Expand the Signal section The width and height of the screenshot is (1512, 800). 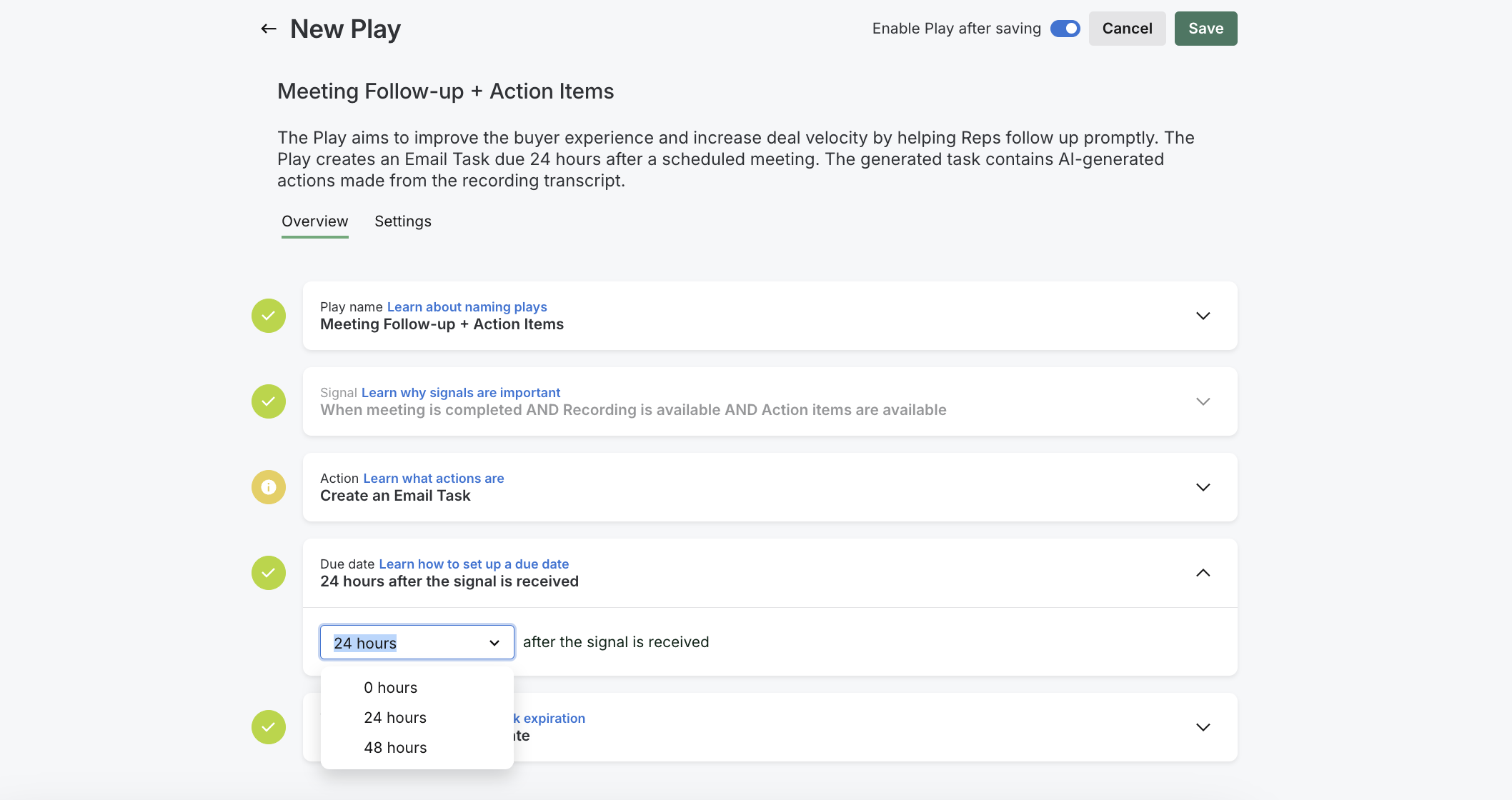click(1203, 401)
